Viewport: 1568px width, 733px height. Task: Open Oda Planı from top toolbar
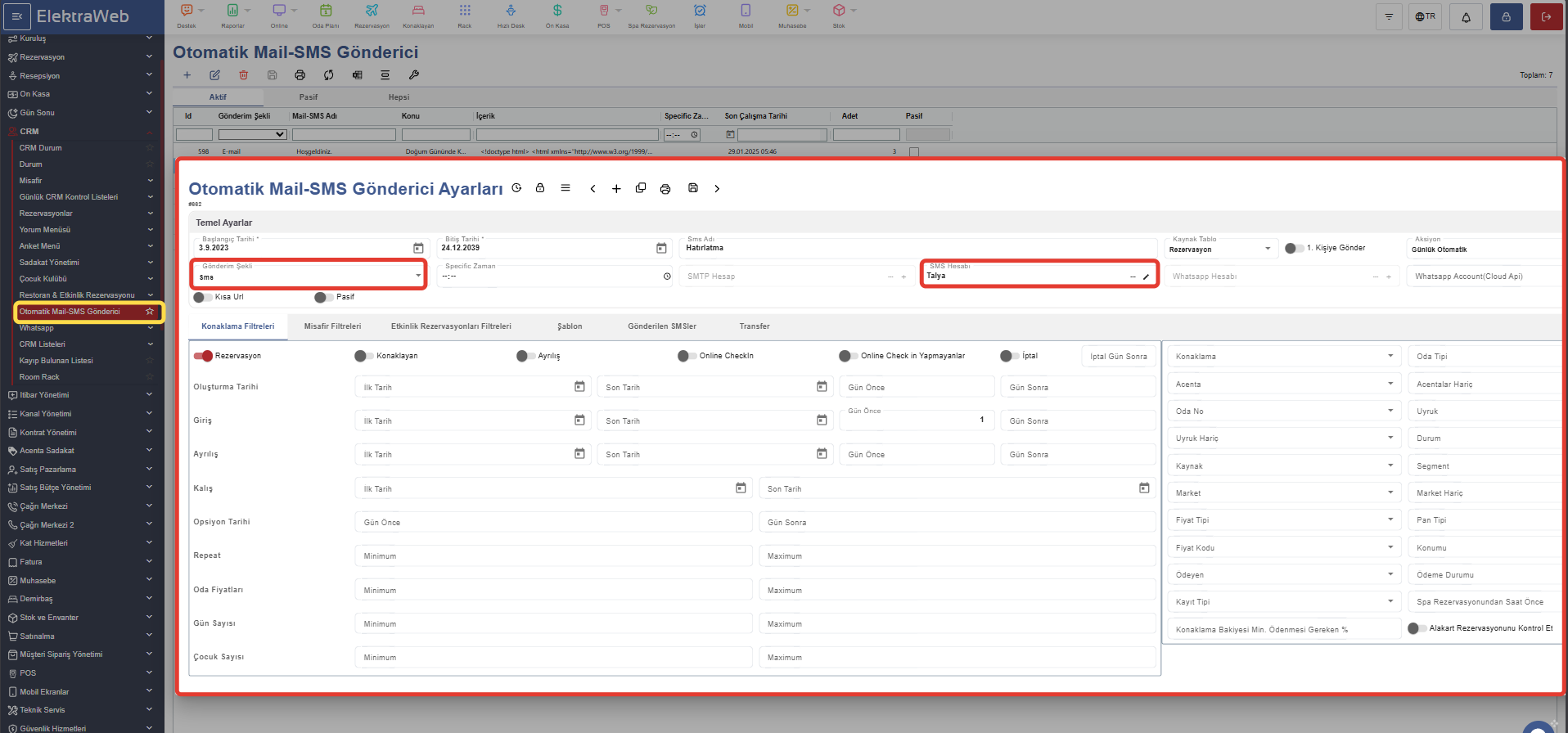click(x=326, y=15)
